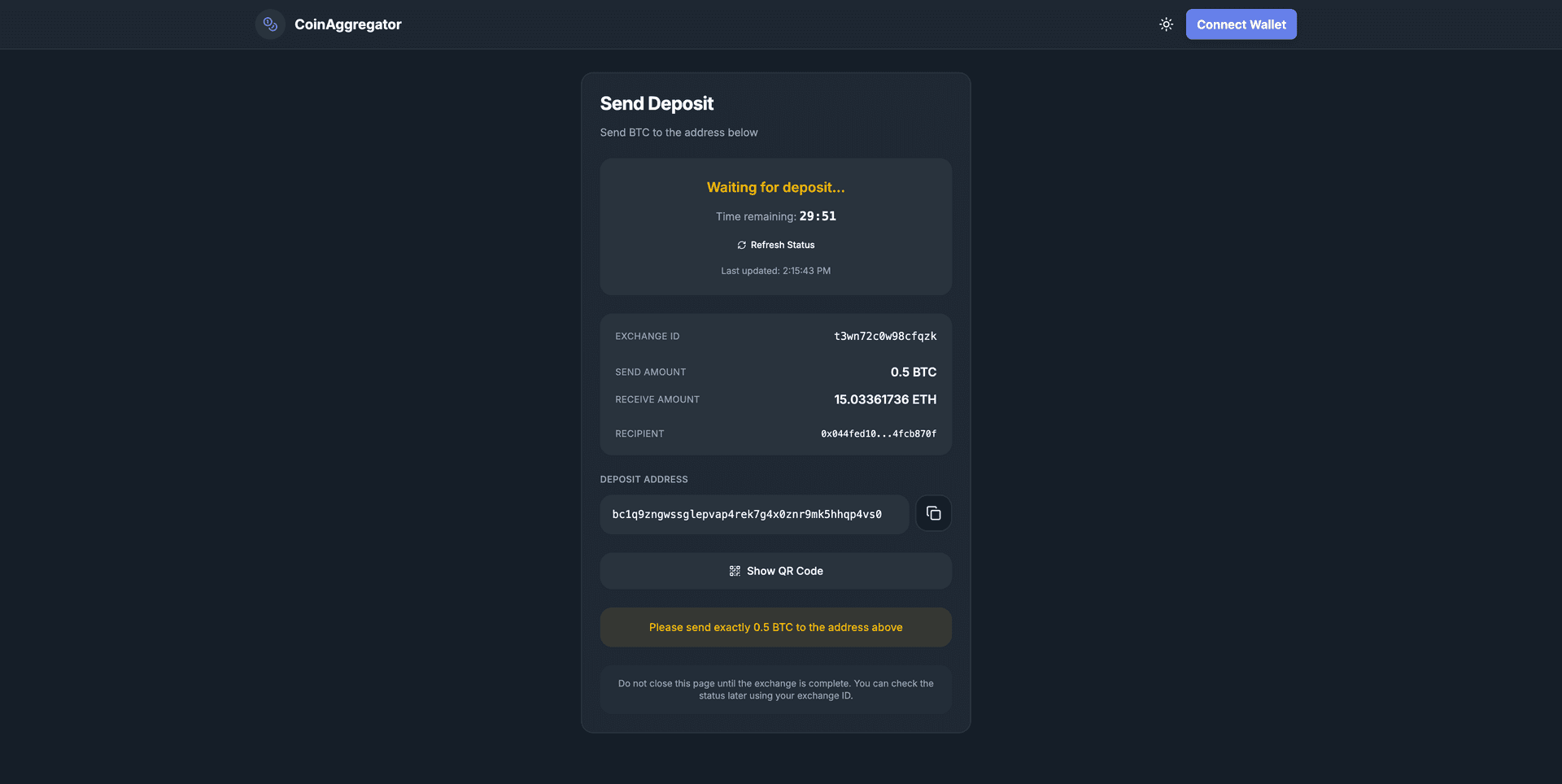This screenshot has width=1562, height=784.
Task: Click the Refresh Status text
Action: pos(782,245)
